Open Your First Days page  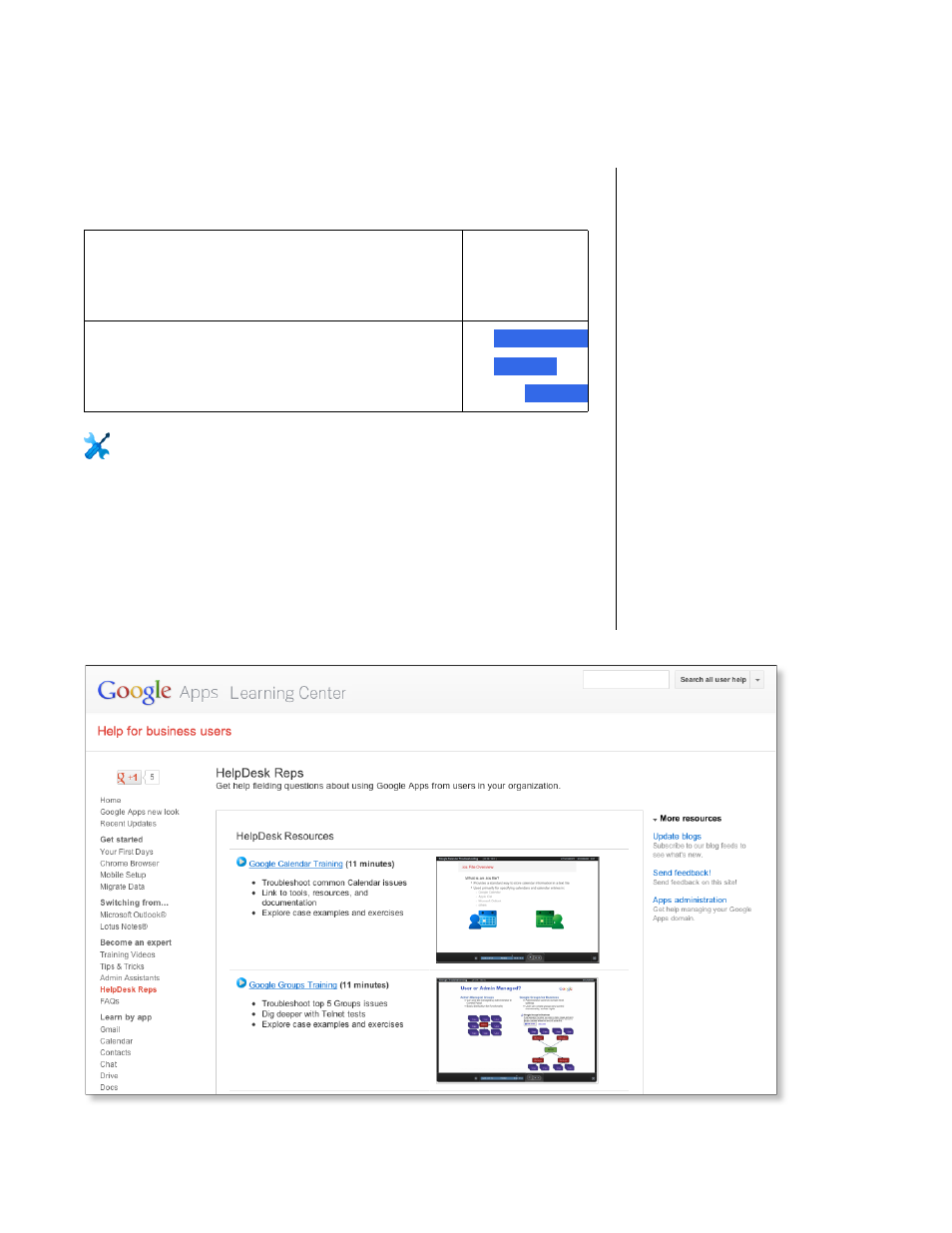[127, 852]
